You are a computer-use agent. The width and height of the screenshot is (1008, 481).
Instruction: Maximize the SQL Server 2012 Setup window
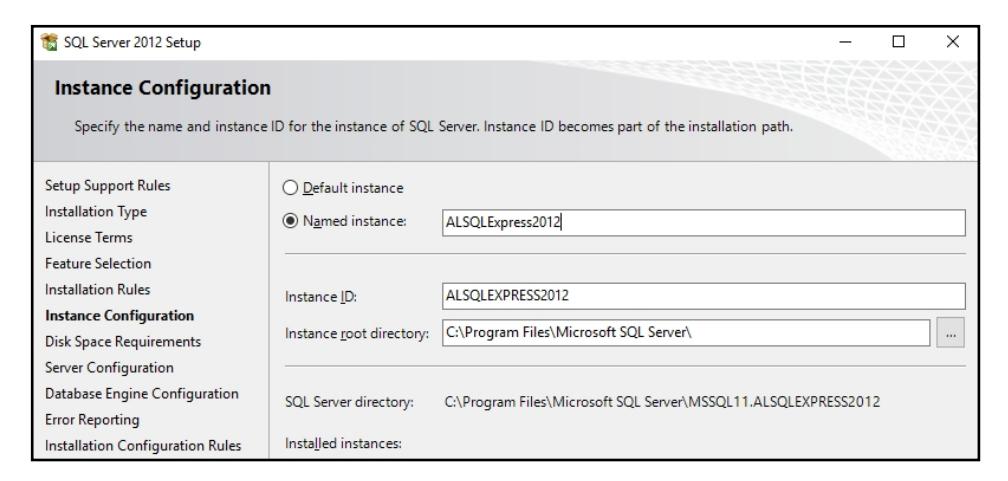click(899, 42)
